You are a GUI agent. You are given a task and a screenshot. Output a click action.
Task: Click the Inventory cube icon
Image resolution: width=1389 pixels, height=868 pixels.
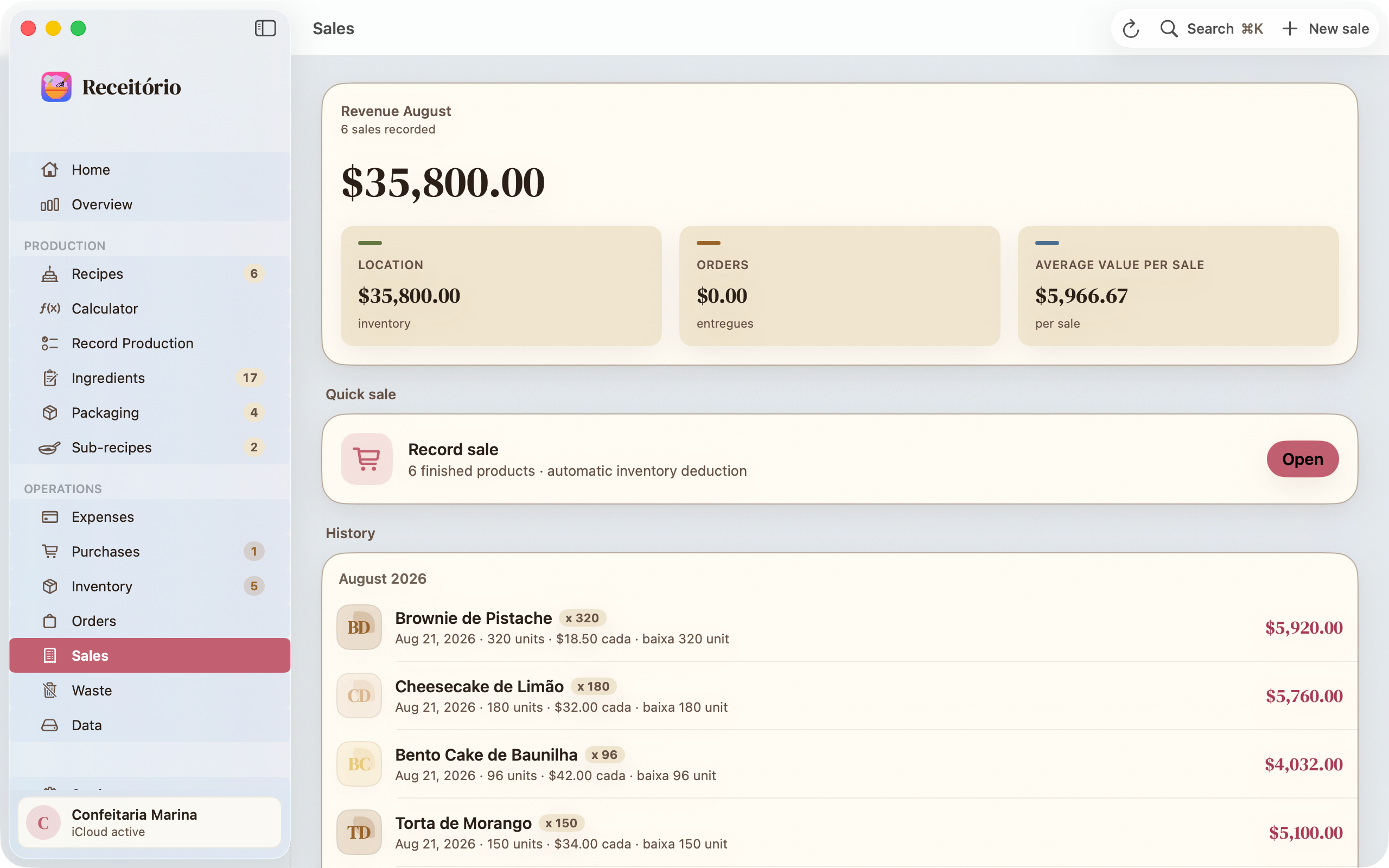(x=50, y=586)
